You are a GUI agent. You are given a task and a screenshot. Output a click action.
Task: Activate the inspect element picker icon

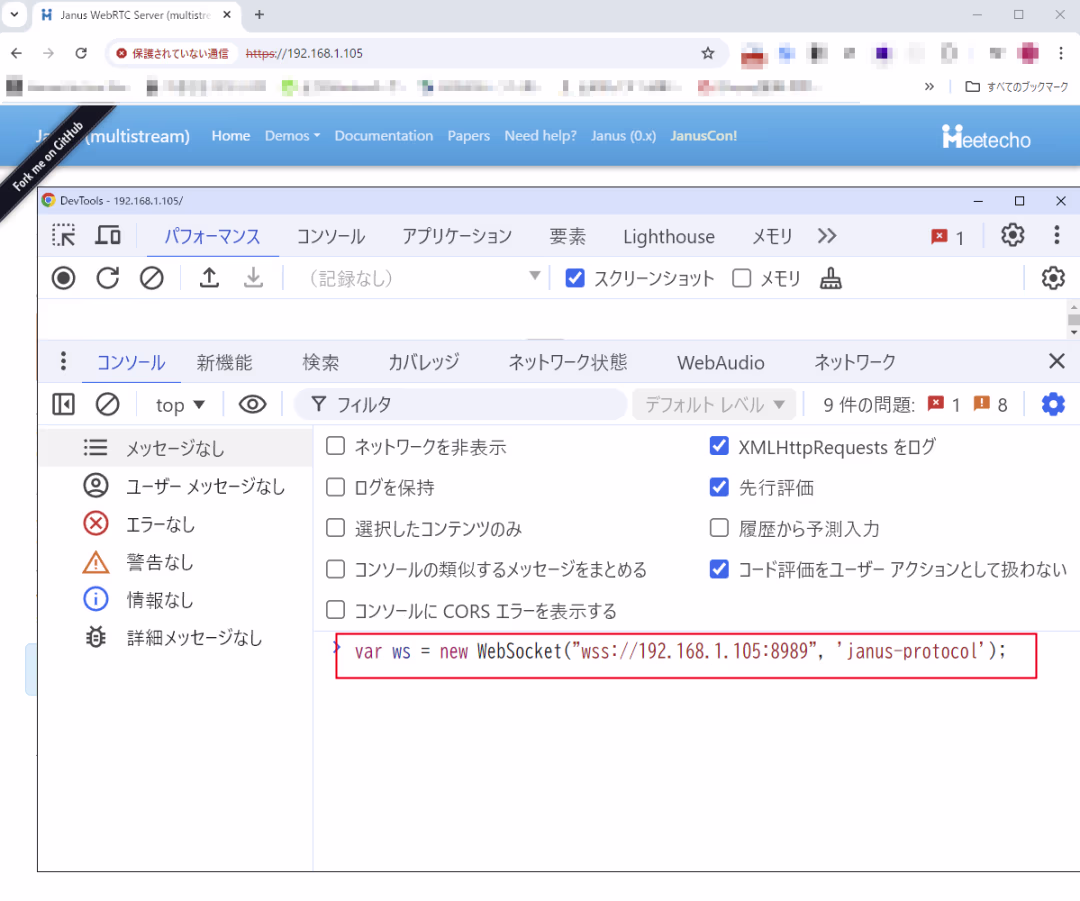(63, 236)
